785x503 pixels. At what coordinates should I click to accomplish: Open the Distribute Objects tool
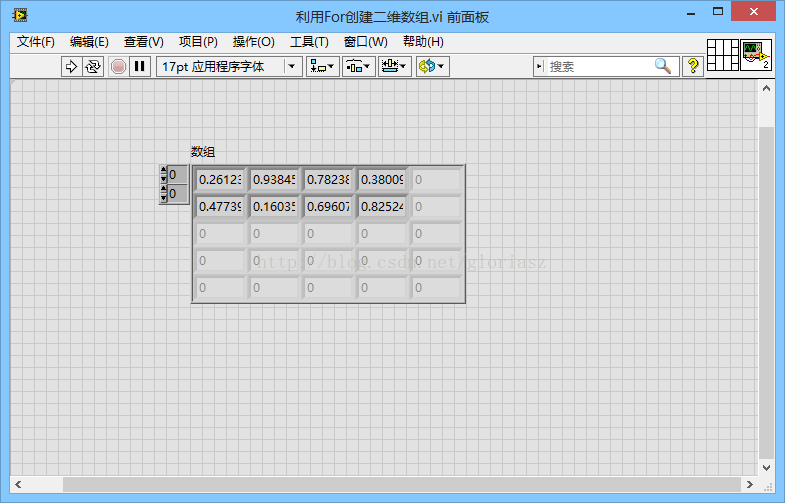pos(358,67)
